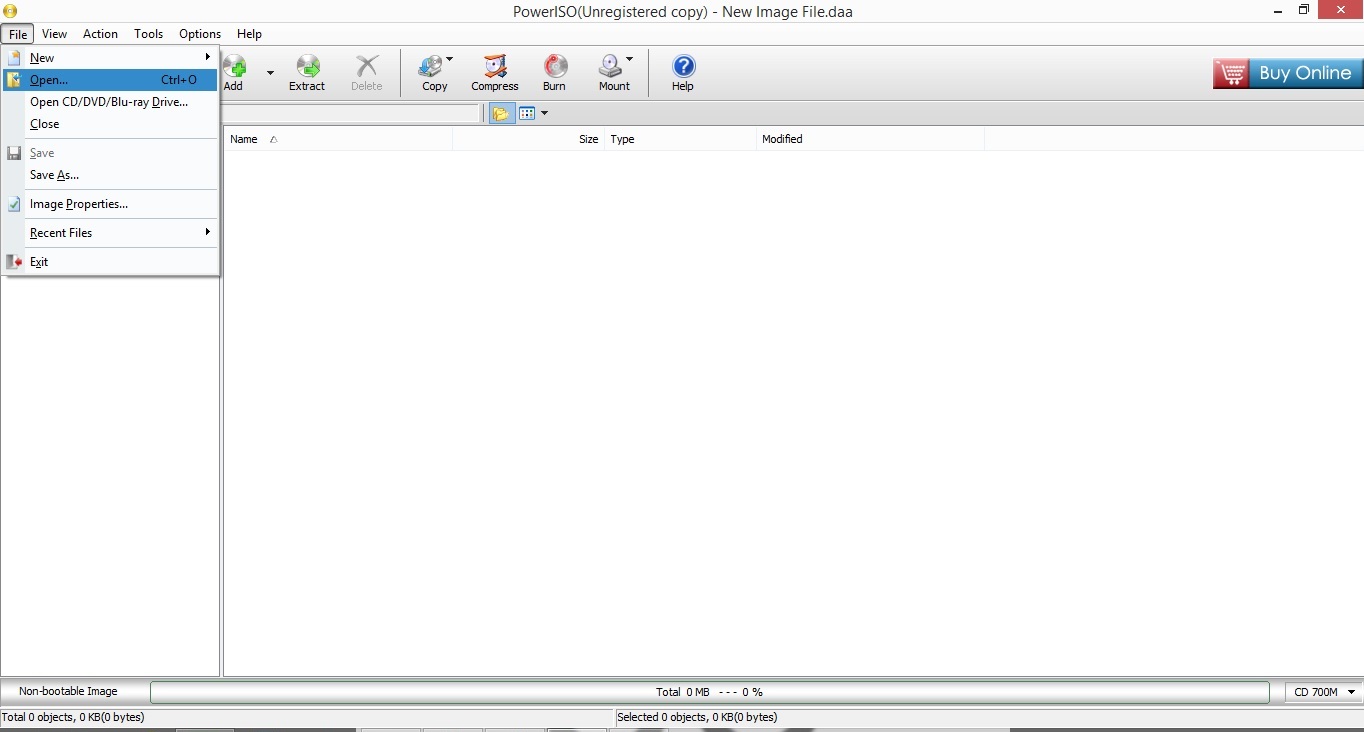The image size is (1364, 732).
Task: Open the Action menu
Action: pyautogui.click(x=100, y=34)
